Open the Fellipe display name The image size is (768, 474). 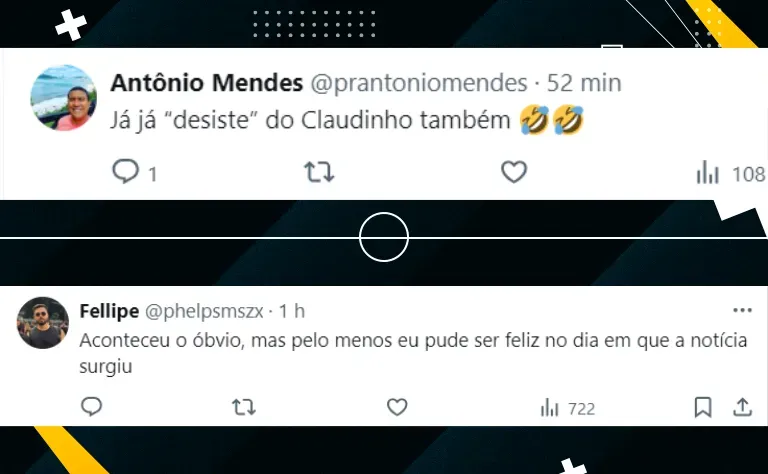(109, 311)
